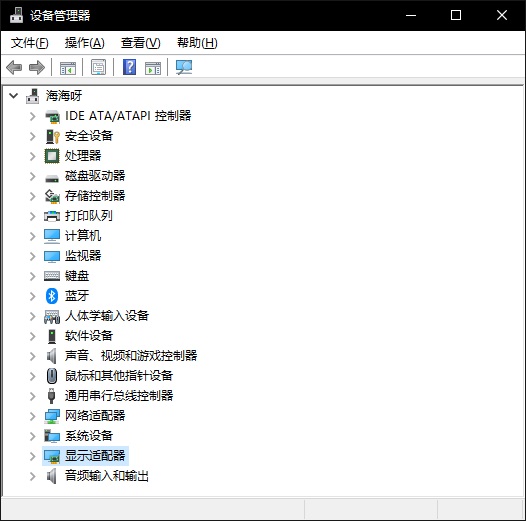Expand the 网络适配器 category

[x=33, y=416]
